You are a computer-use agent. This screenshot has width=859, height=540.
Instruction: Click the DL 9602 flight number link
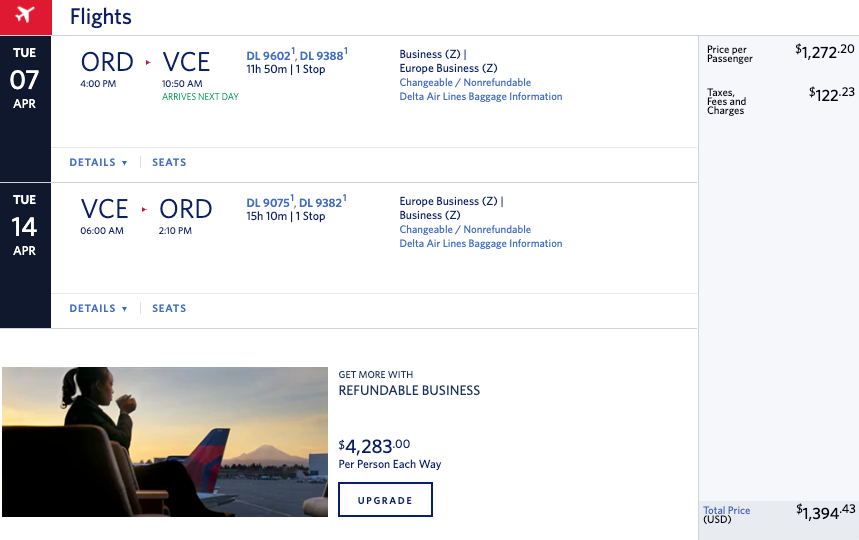click(269, 55)
